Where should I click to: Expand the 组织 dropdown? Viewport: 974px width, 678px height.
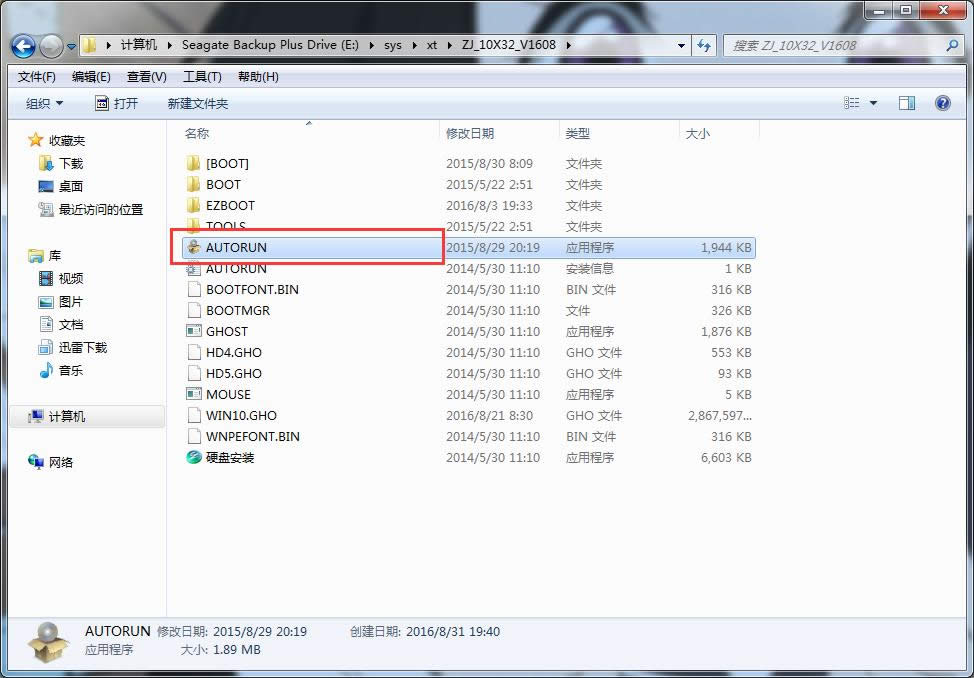coord(45,103)
